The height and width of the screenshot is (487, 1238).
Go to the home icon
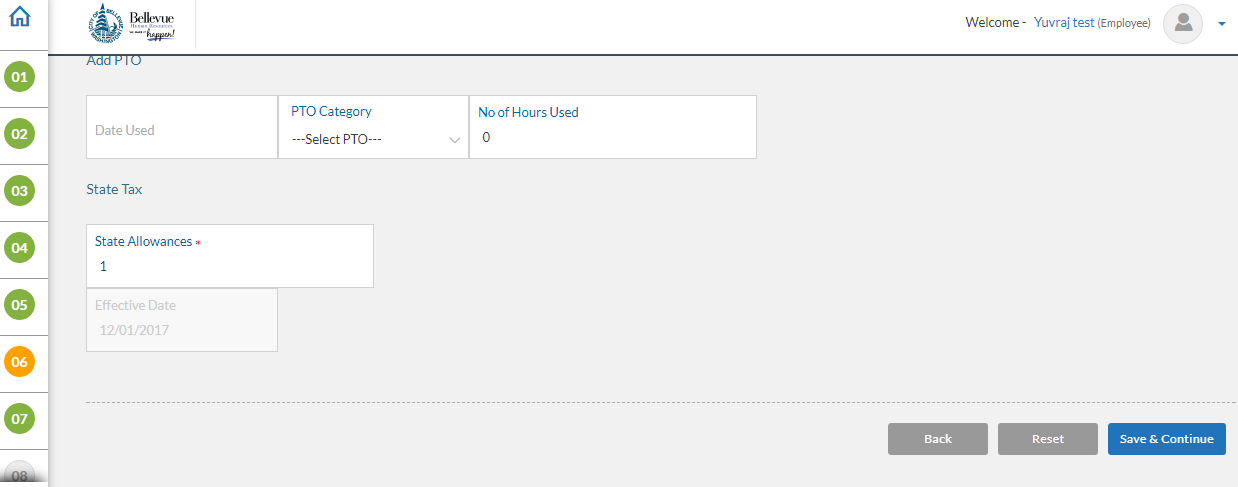(x=19, y=16)
